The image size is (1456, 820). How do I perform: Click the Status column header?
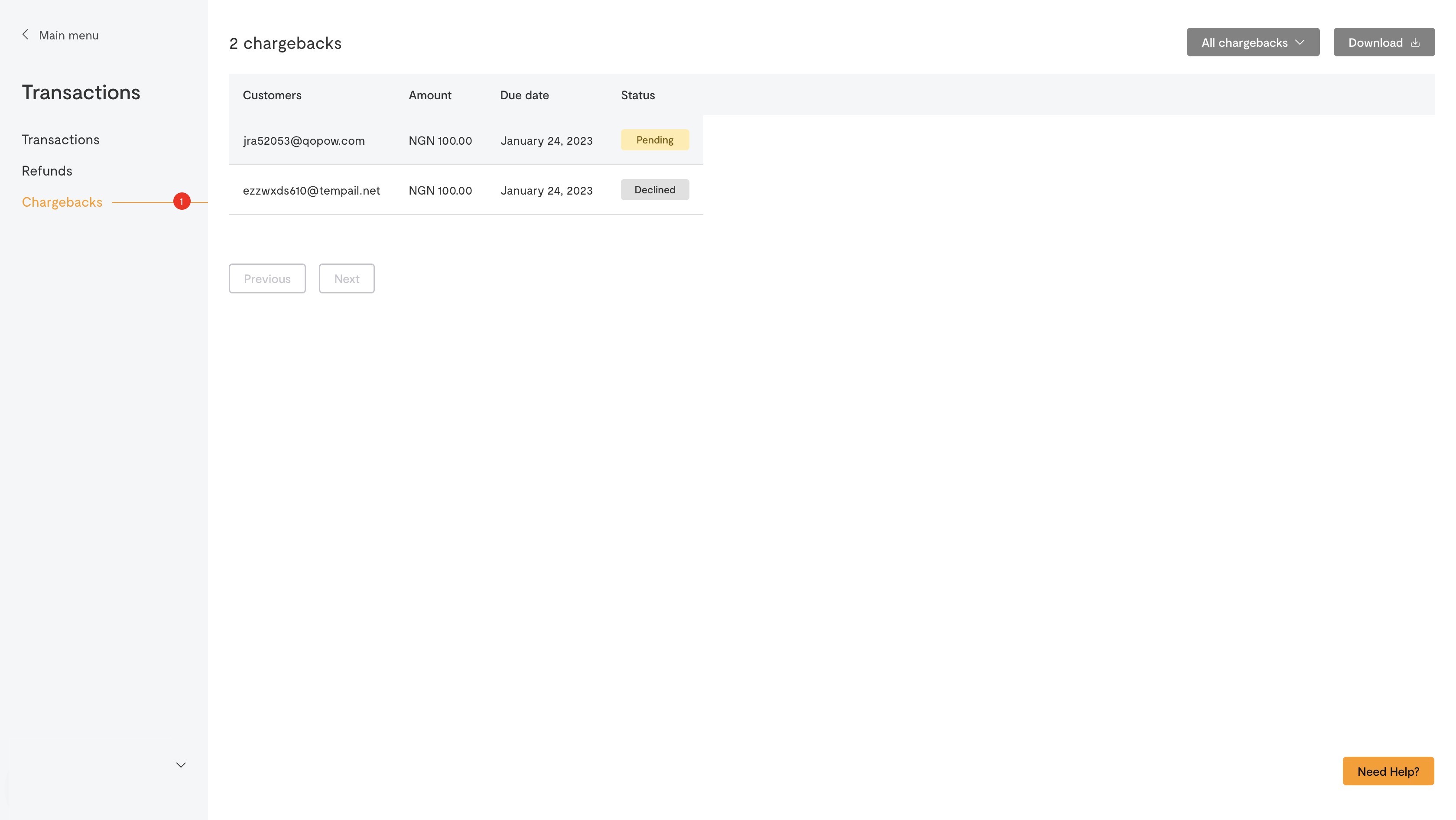[x=637, y=95]
